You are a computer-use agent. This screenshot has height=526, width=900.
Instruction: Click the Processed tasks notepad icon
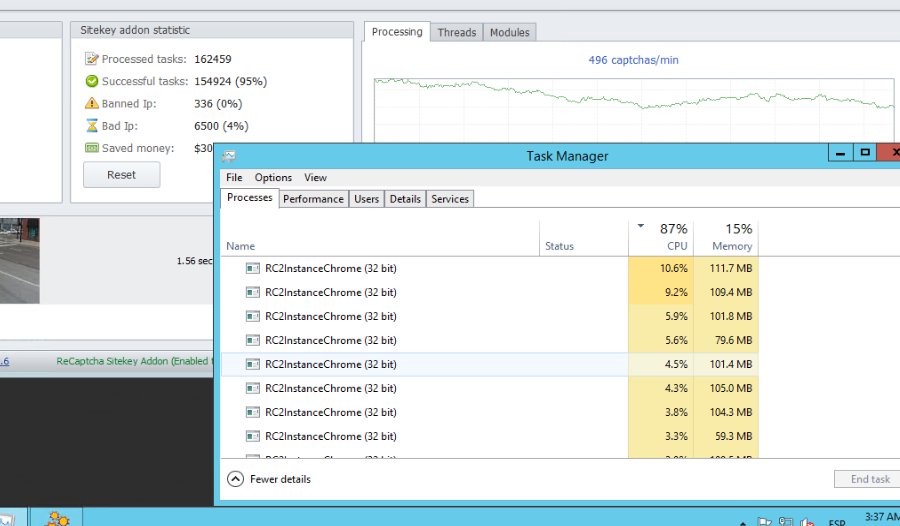(x=92, y=59)
